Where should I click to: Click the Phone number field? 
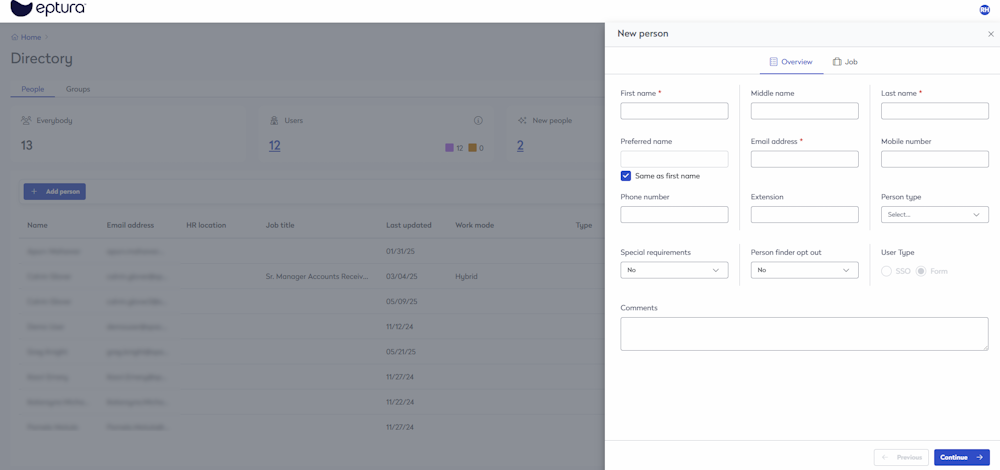674,214
